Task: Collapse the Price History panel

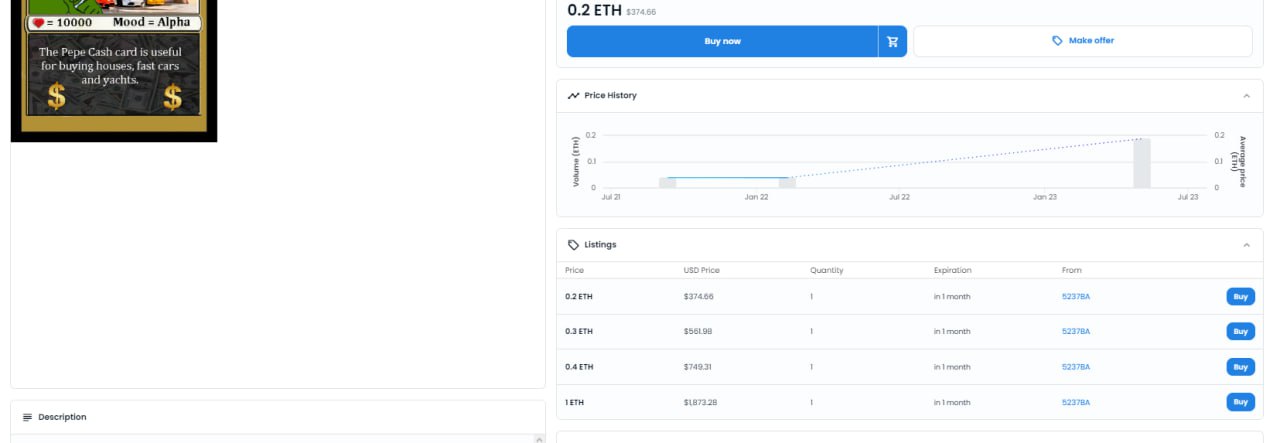Action: tap(1246, 96)
